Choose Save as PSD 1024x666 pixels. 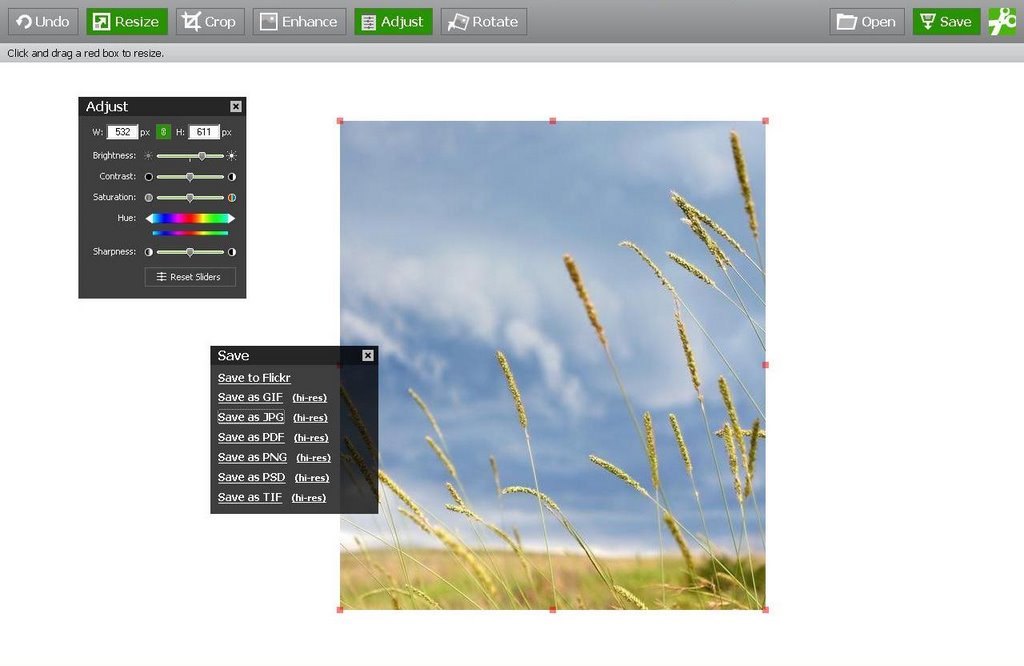click(x=251, y=477)
